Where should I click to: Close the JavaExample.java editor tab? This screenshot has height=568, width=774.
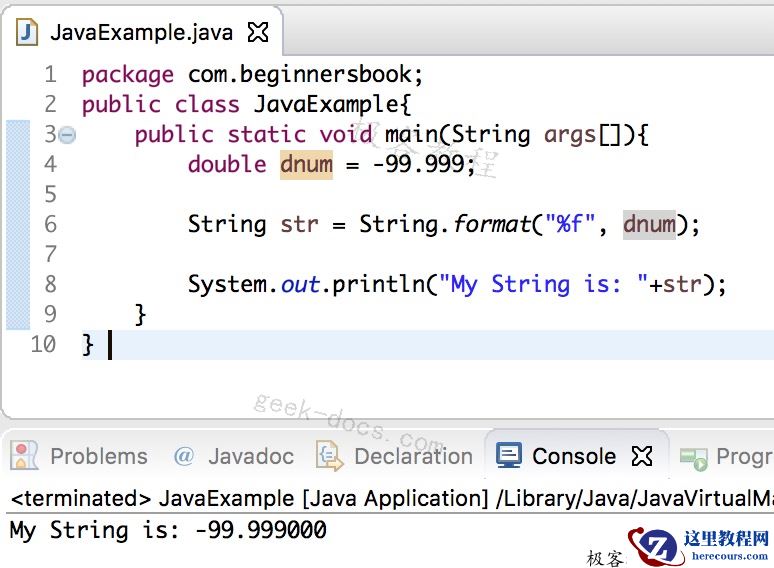[258, 33]
